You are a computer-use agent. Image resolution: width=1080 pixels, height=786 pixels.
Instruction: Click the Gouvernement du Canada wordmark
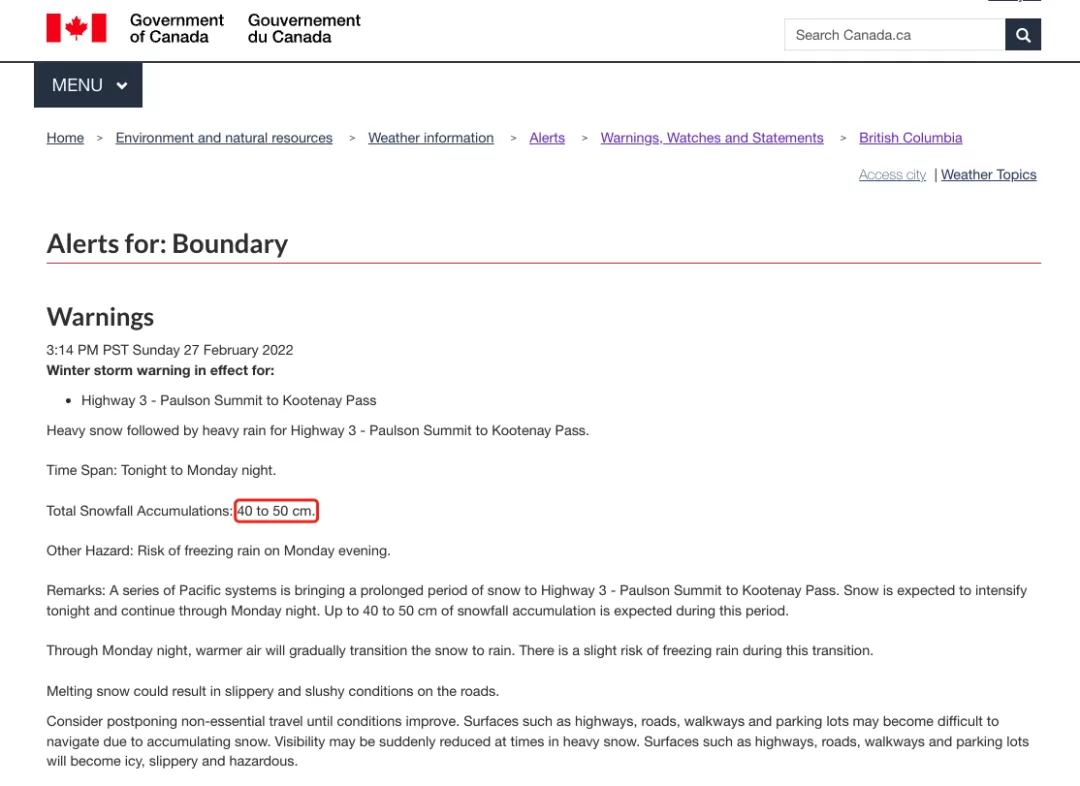(304, 29)
